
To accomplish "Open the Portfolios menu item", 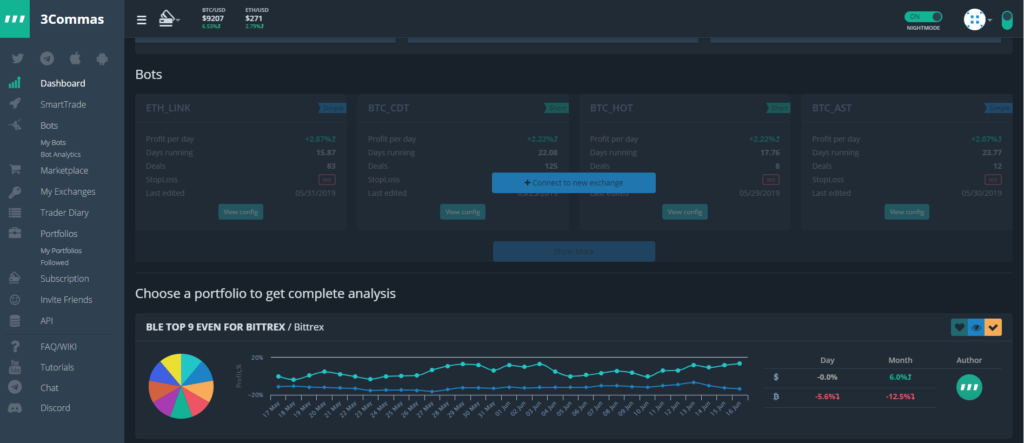I will tap(59, 234).
